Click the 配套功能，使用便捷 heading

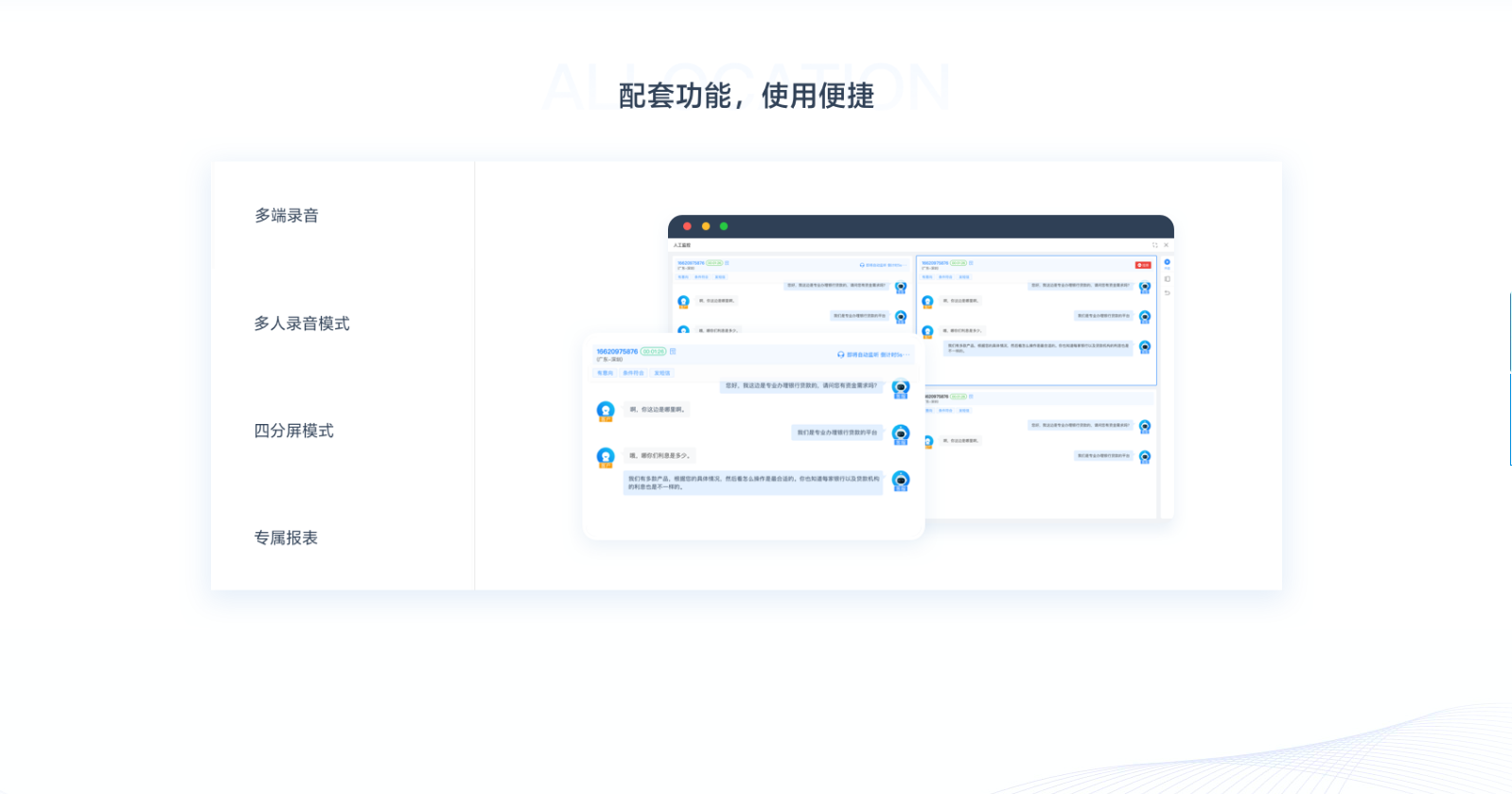click(747, 96)
